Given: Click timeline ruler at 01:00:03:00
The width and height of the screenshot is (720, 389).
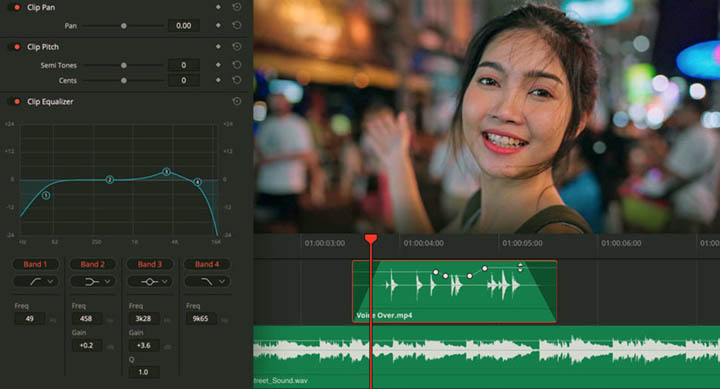Looking at the screenshot, I should pos(325,243).
